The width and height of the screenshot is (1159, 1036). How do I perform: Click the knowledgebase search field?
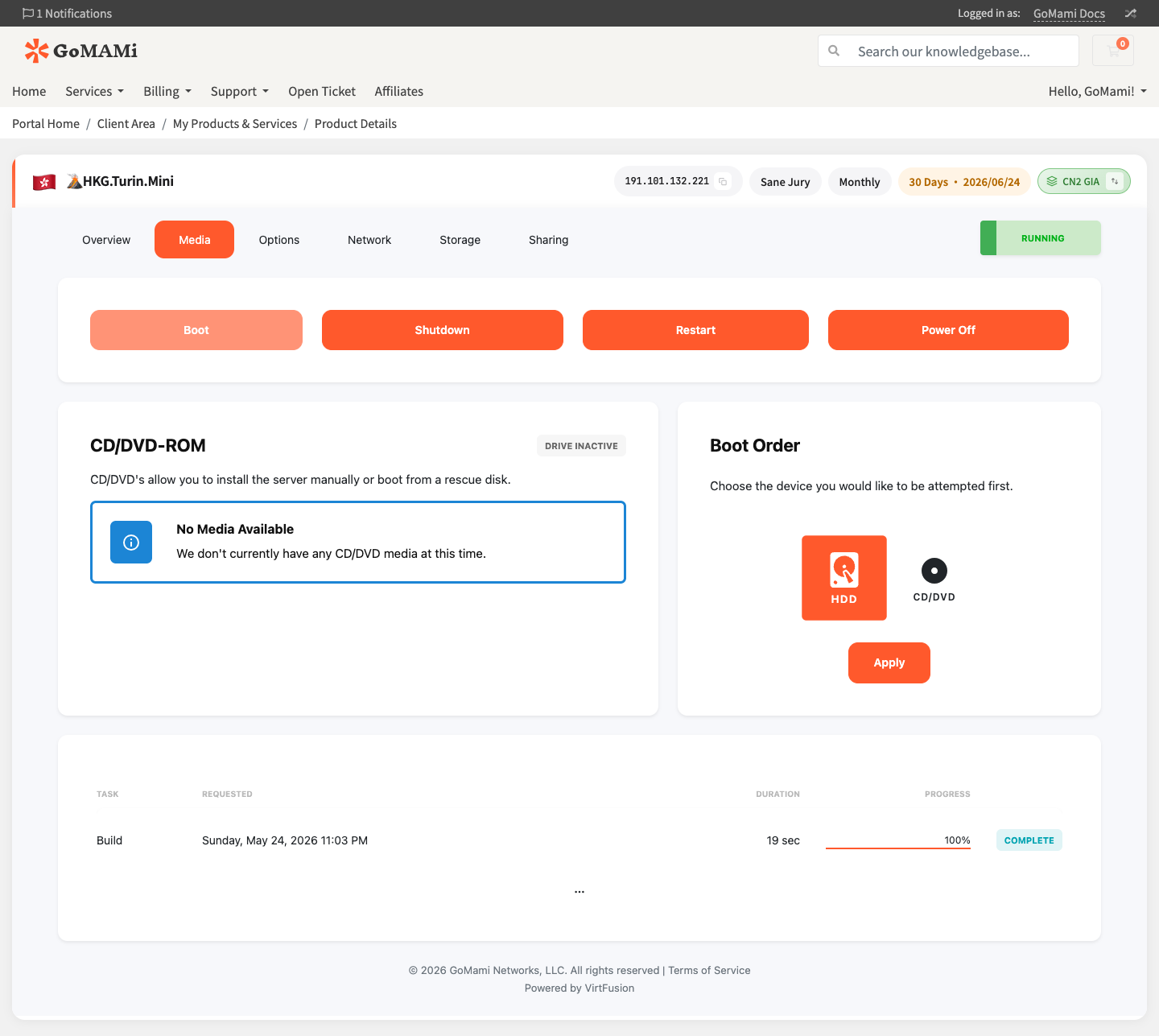pos(948,51)
